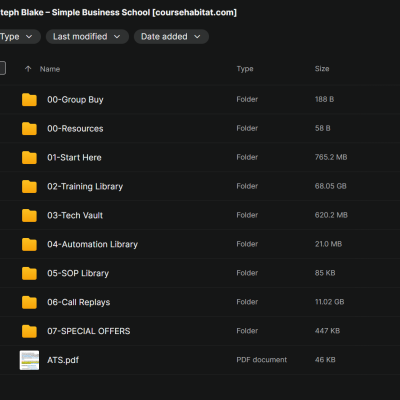This screenshot has height=400, width=400.
Task: Open the Last modified filter dropdown
Action: [87, 37]
